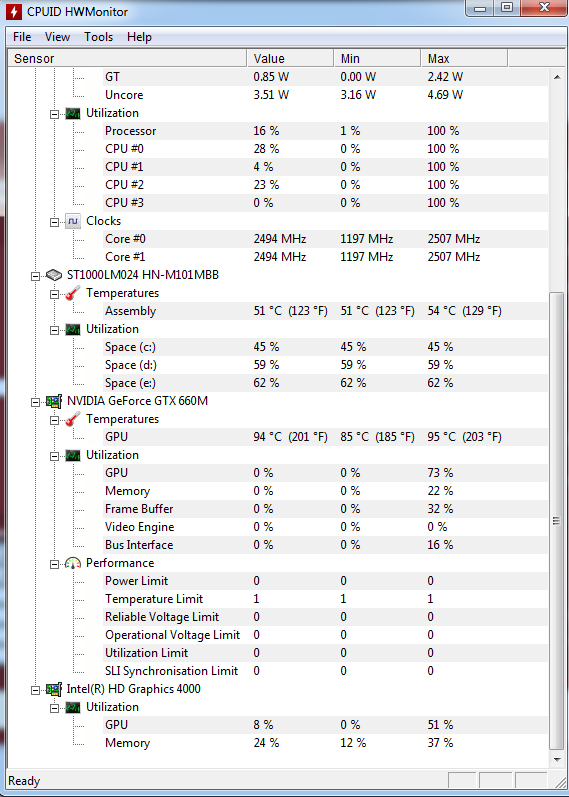Open the File menu

point(22,37)
